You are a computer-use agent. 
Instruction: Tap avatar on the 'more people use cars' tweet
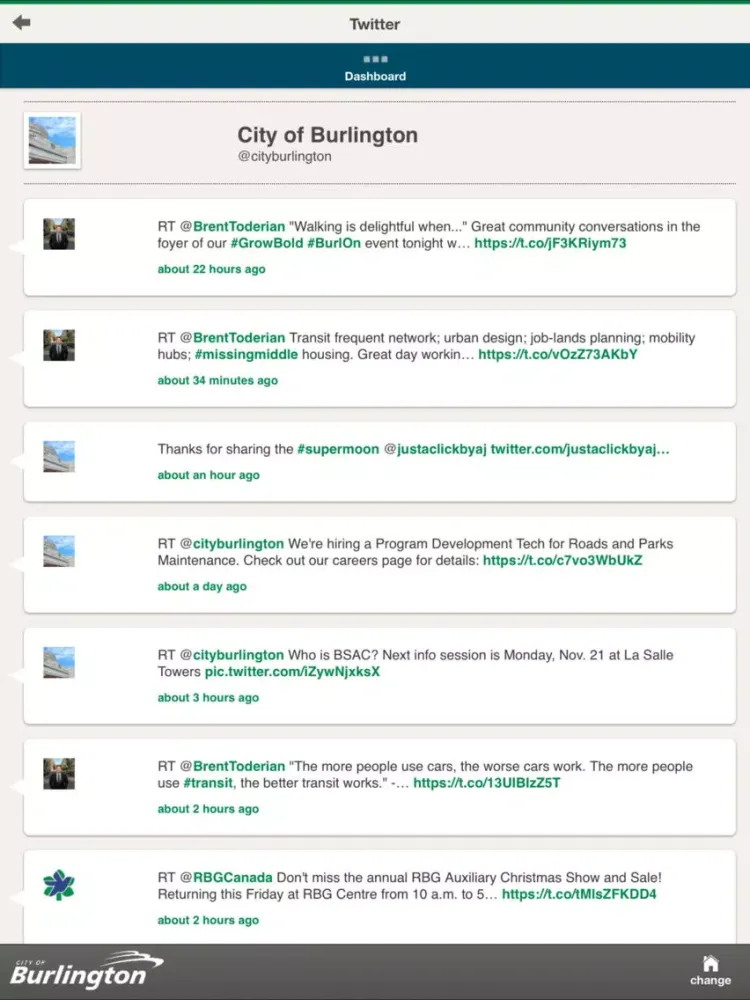(x=59, y=774)
